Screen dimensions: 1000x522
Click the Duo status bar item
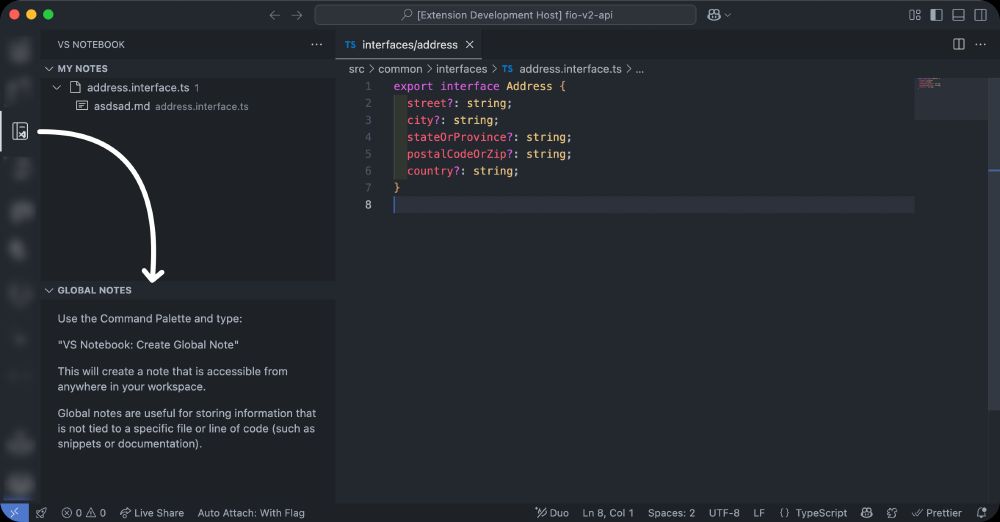(x=552, y=512)
